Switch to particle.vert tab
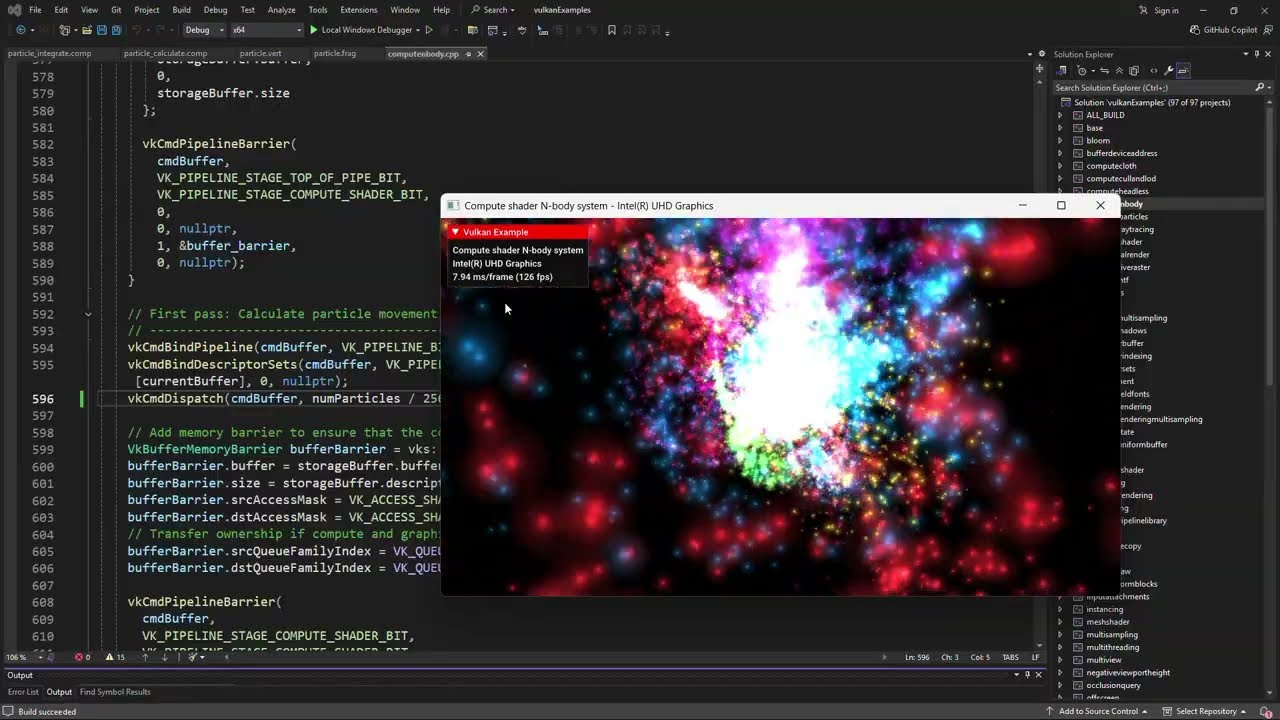This screenshot has width=1280, height=720. (x=260, y=54)
